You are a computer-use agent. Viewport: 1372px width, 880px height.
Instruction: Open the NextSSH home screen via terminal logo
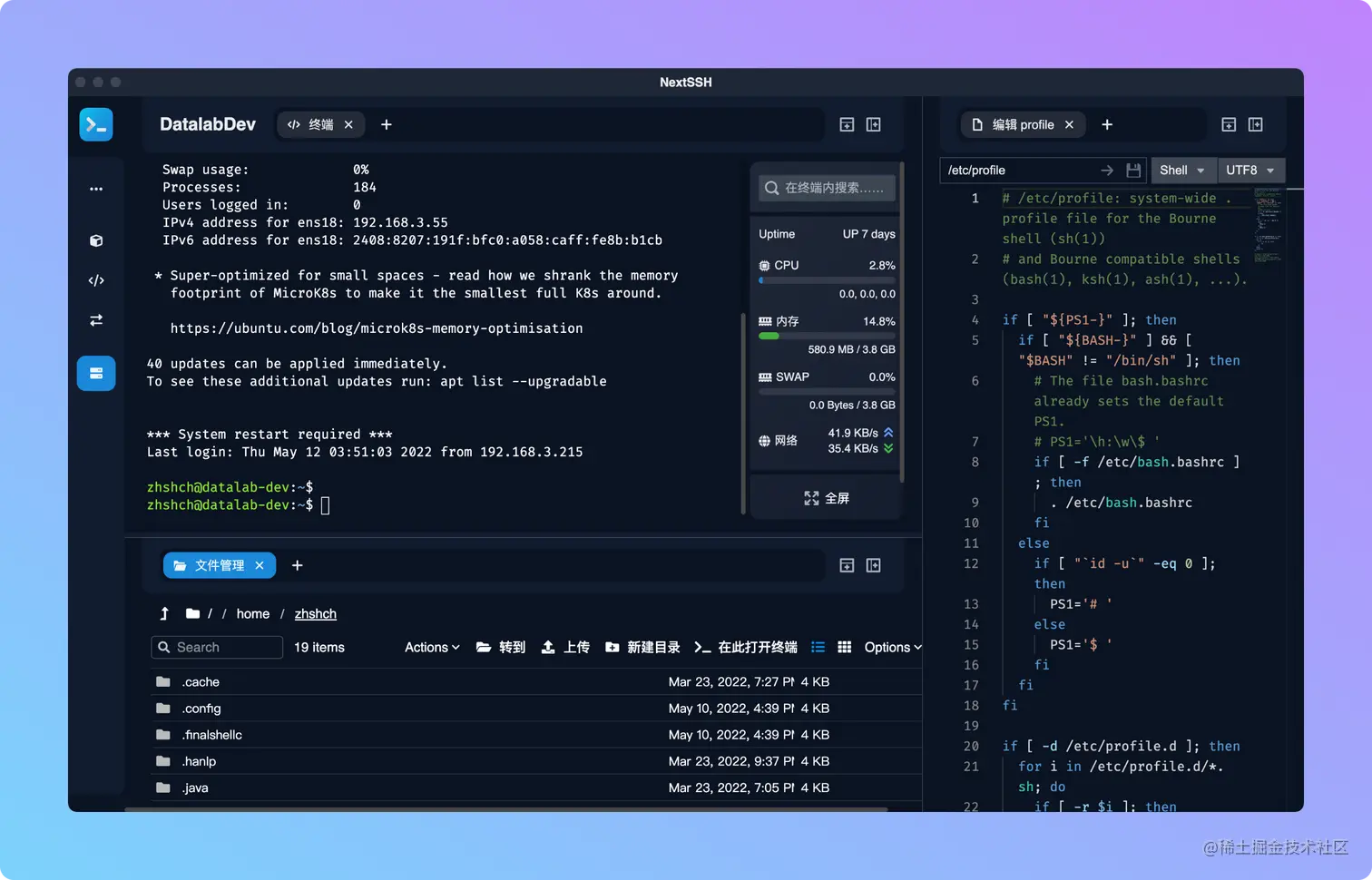coord(96,124)
